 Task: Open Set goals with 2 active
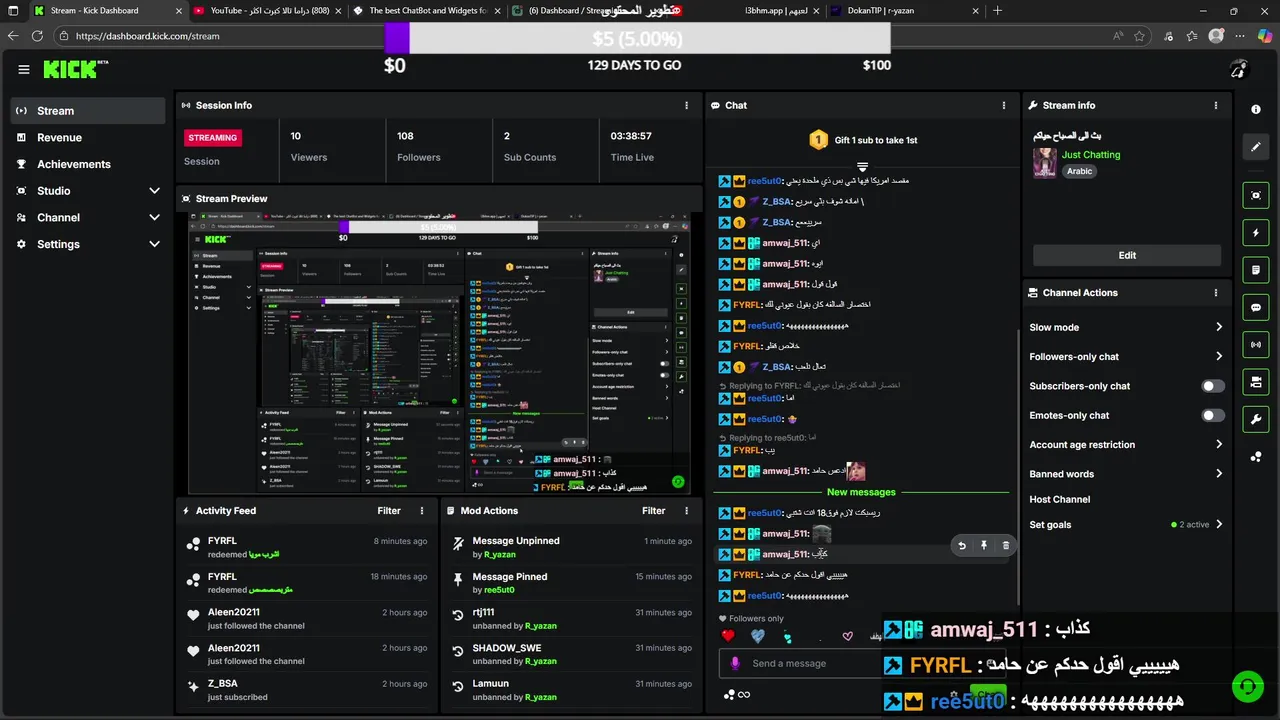pyautogui.click(x=1126, y=525)
